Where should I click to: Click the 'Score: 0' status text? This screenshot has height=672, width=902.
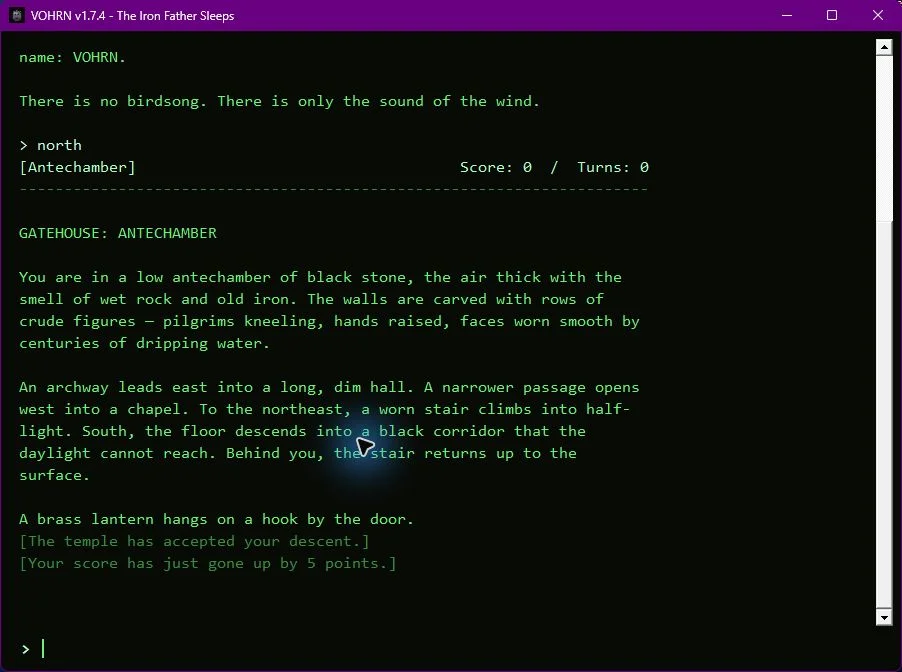(x=495, y=167)
